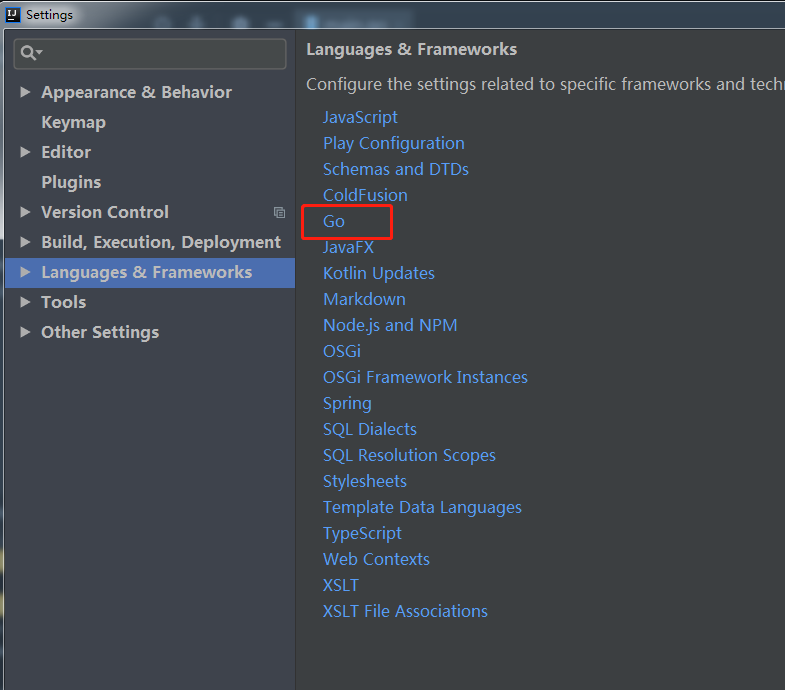Open the Kotlin Updates link
785x690 pixels.
[378, 273]
